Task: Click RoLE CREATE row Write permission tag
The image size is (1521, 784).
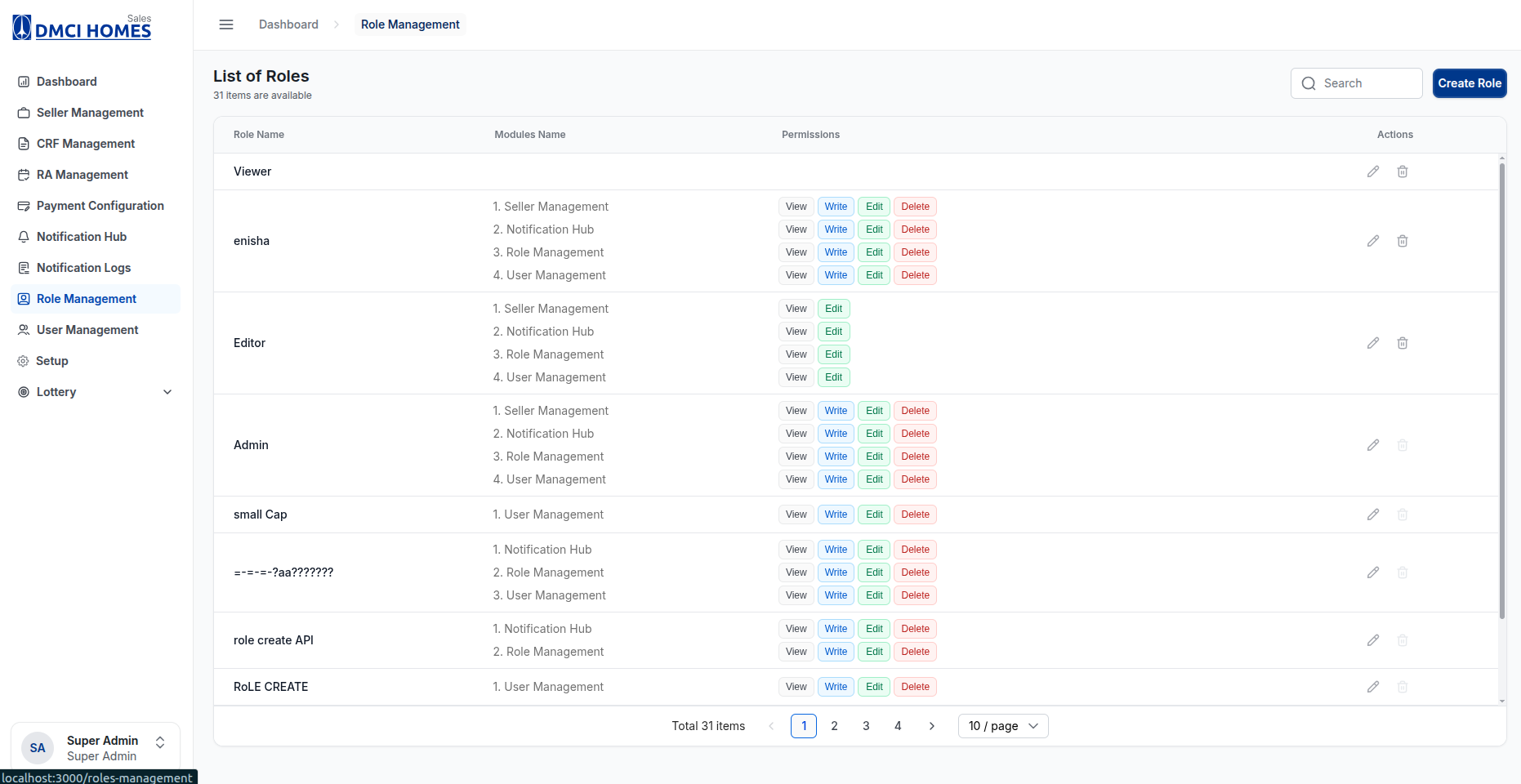Action: click(x=836, y=687)
